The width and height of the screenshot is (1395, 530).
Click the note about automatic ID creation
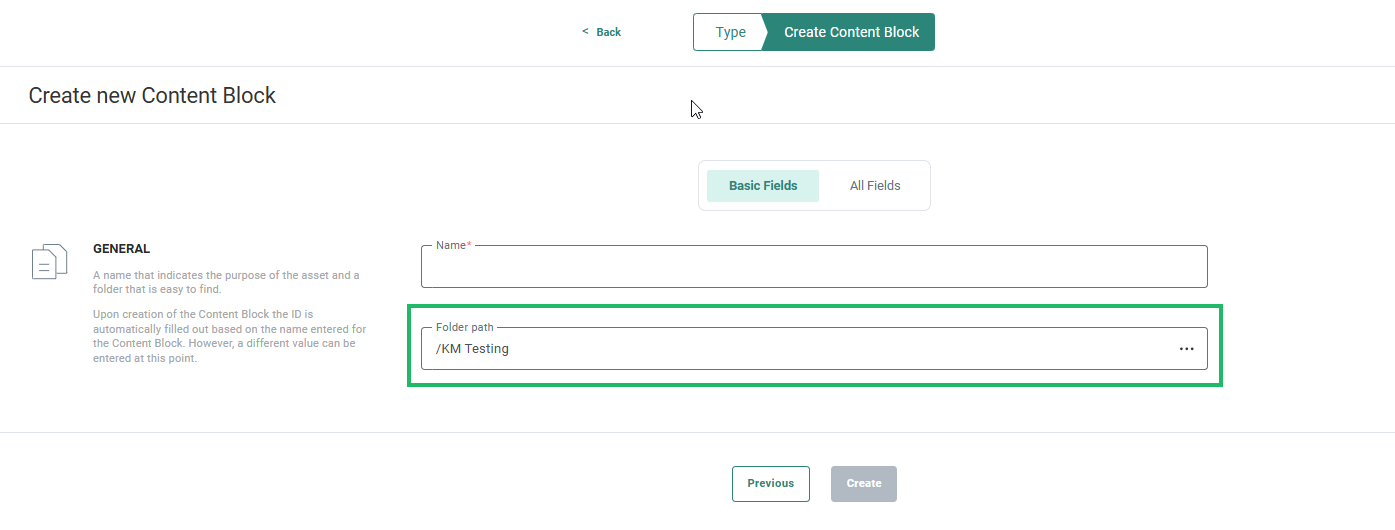(229, 336)
